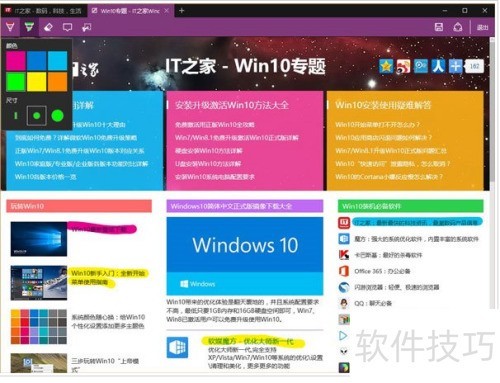The height and width of the screenshot is (383, 500).
Task: Choose the smallest highlighter size
Action: click(x=16, y=116)
